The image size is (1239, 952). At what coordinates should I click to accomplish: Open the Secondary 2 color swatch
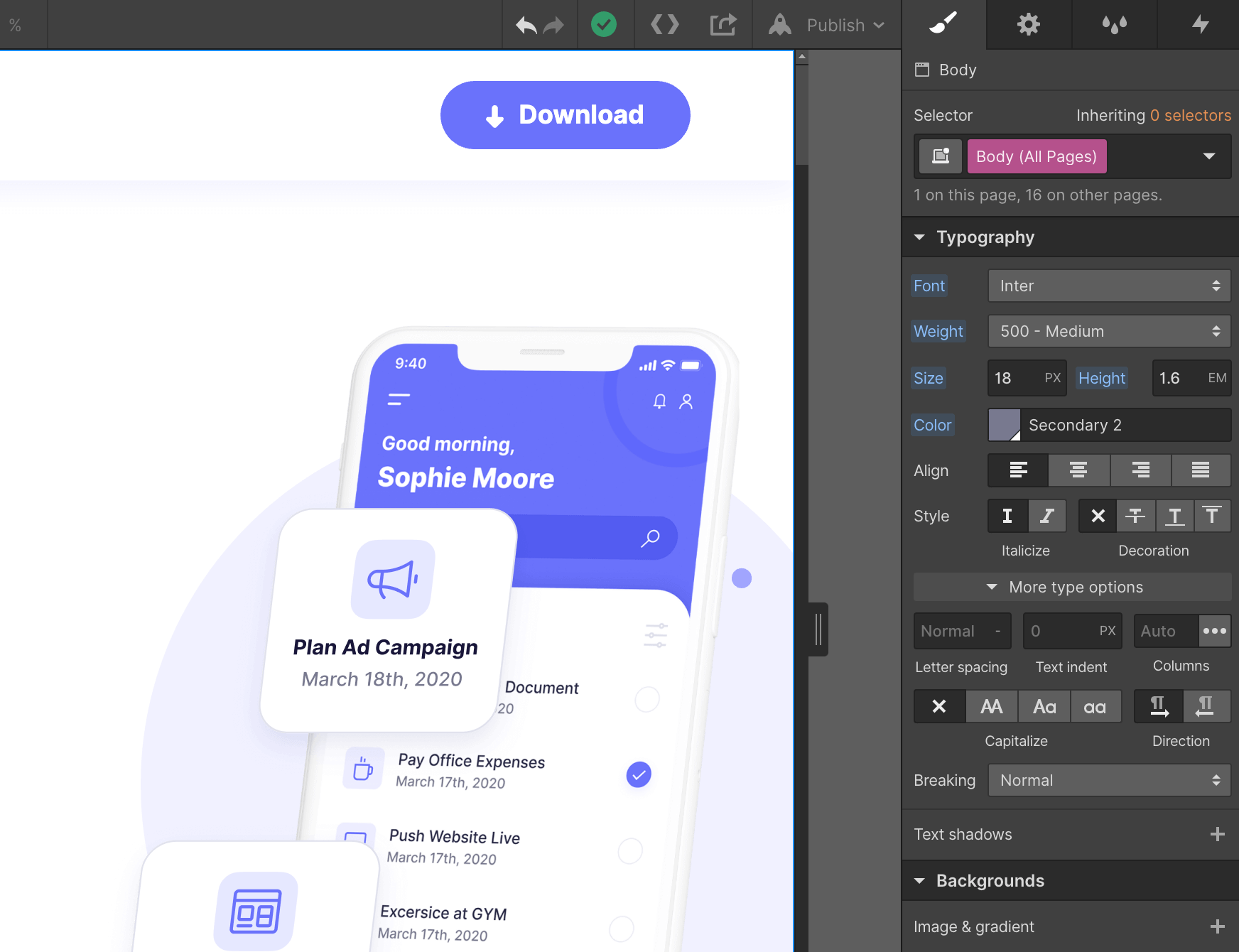coord(1003,425)
